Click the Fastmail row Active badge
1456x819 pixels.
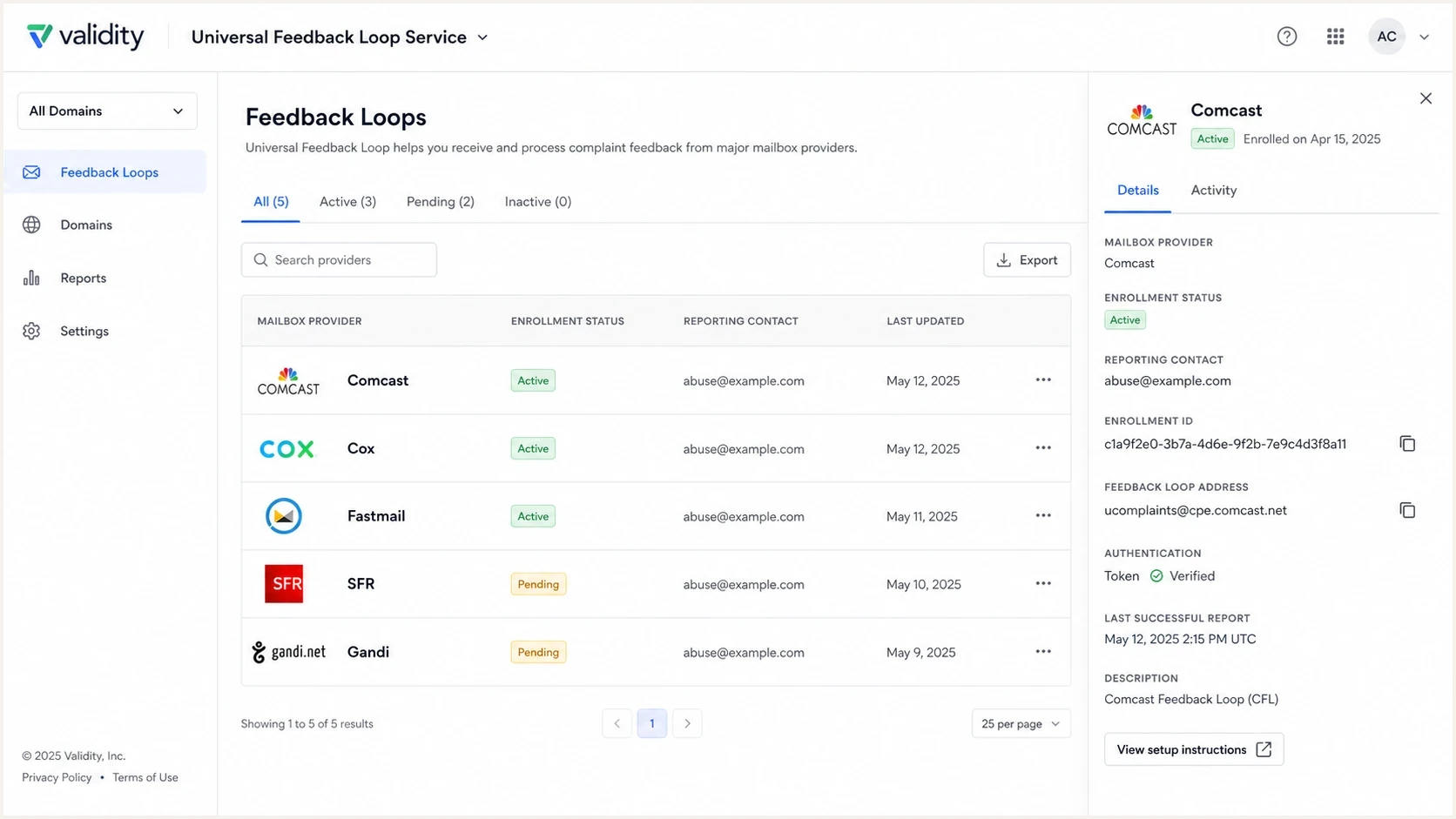533,516
